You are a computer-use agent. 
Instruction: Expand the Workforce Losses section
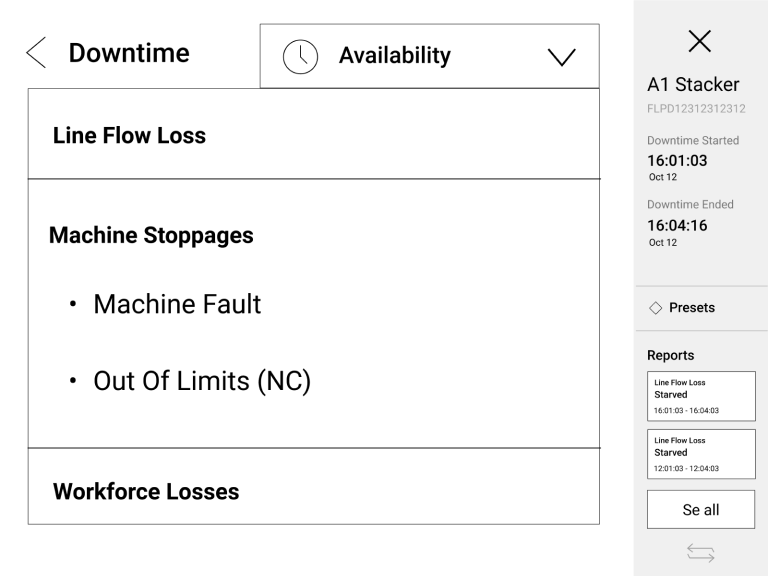pyautogui.click(x=145, y=492)
